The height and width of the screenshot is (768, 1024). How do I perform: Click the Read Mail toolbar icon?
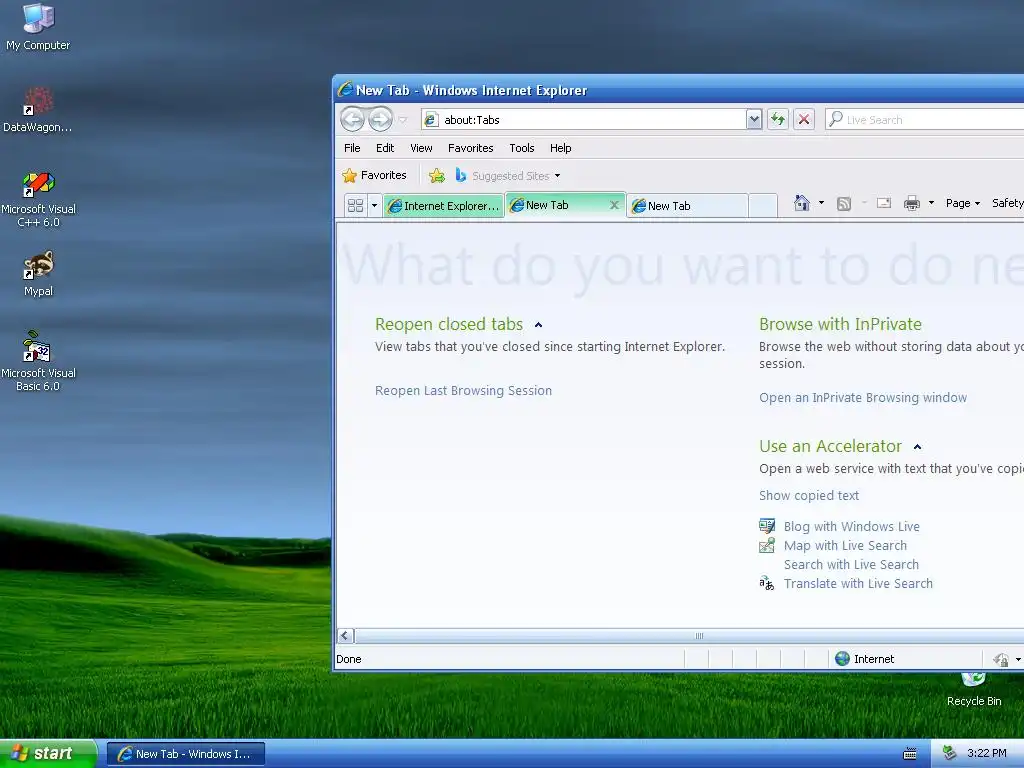click(884, 203)
